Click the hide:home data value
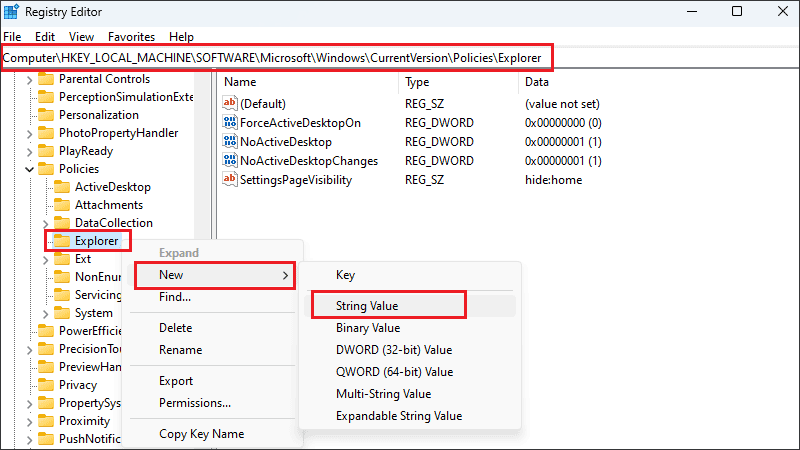This screenshot has height=450, width=800. 553,180
